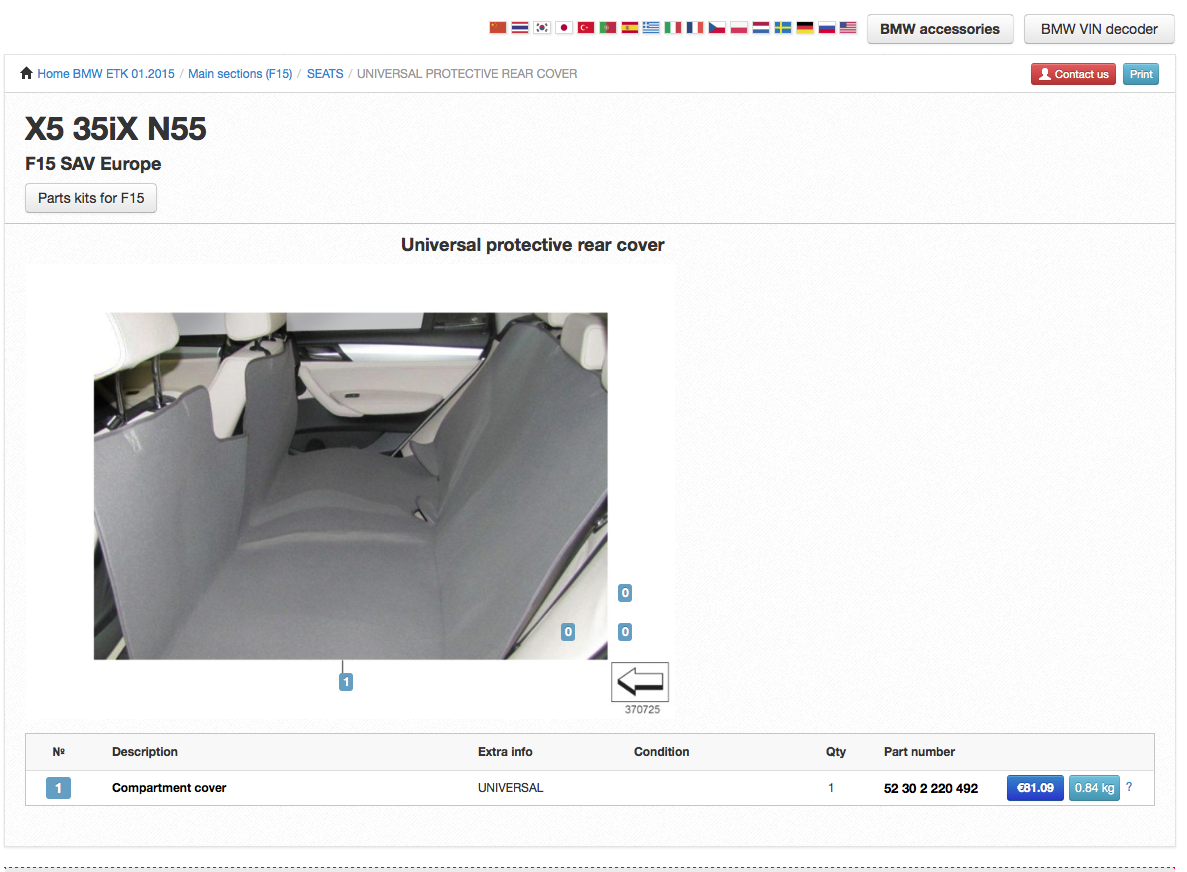Follow the SEATS breadcrumb link
Viewport: 1187px width, 872px height.
pos(324,73)
